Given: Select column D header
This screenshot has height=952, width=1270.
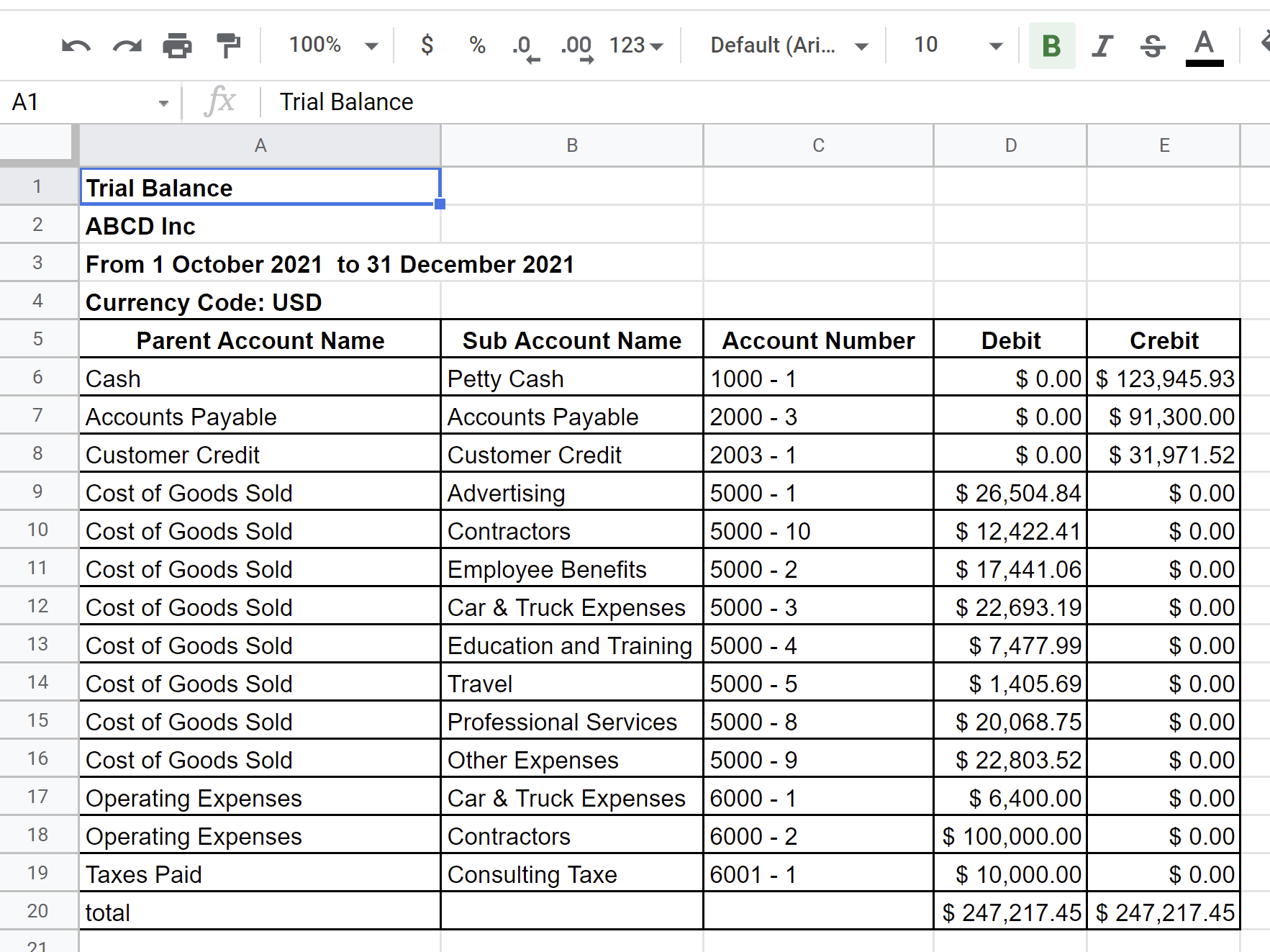Looking at the screenshot, I should (1010, 145).
